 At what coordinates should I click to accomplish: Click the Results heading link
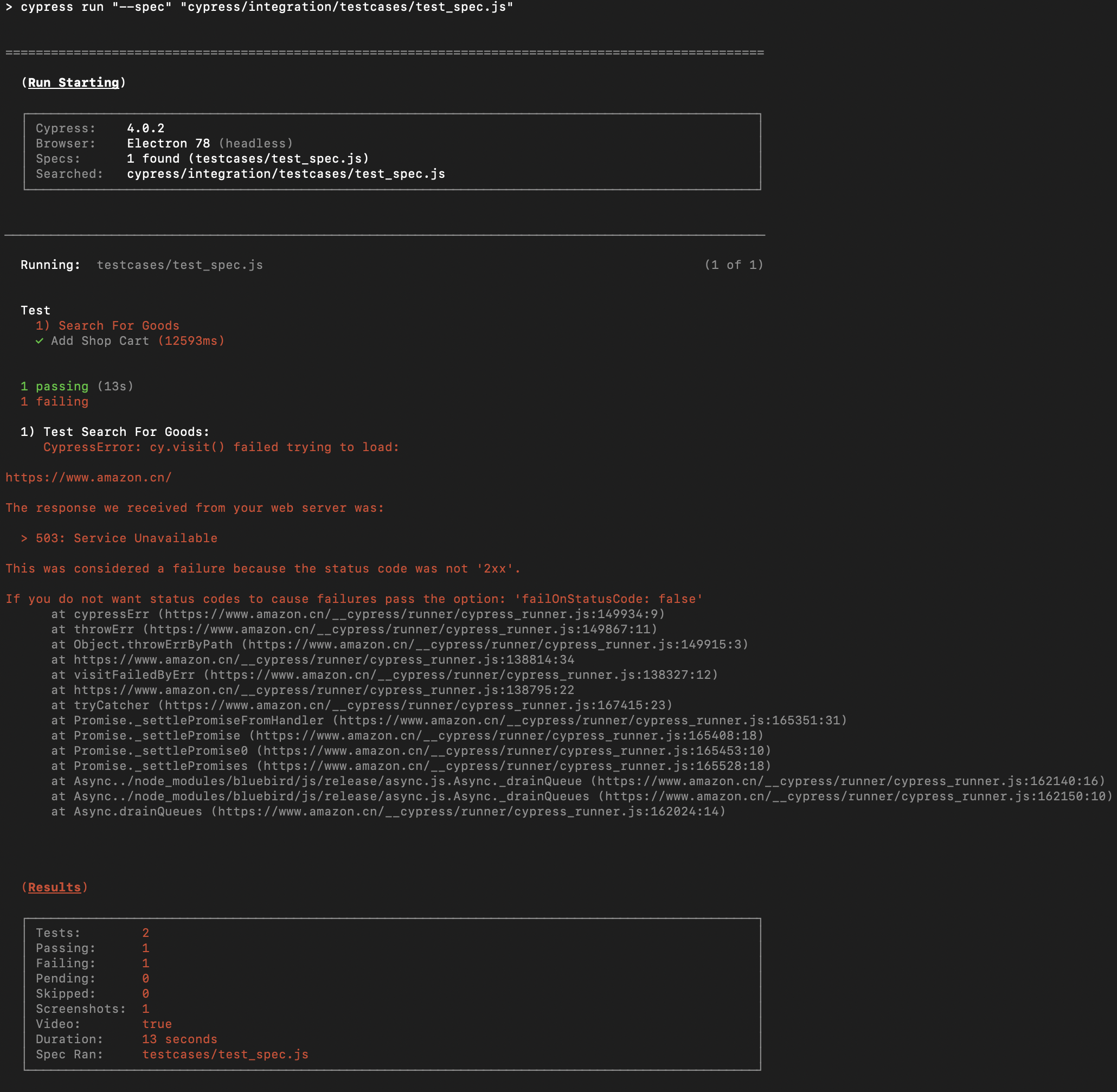click(55, 887)
